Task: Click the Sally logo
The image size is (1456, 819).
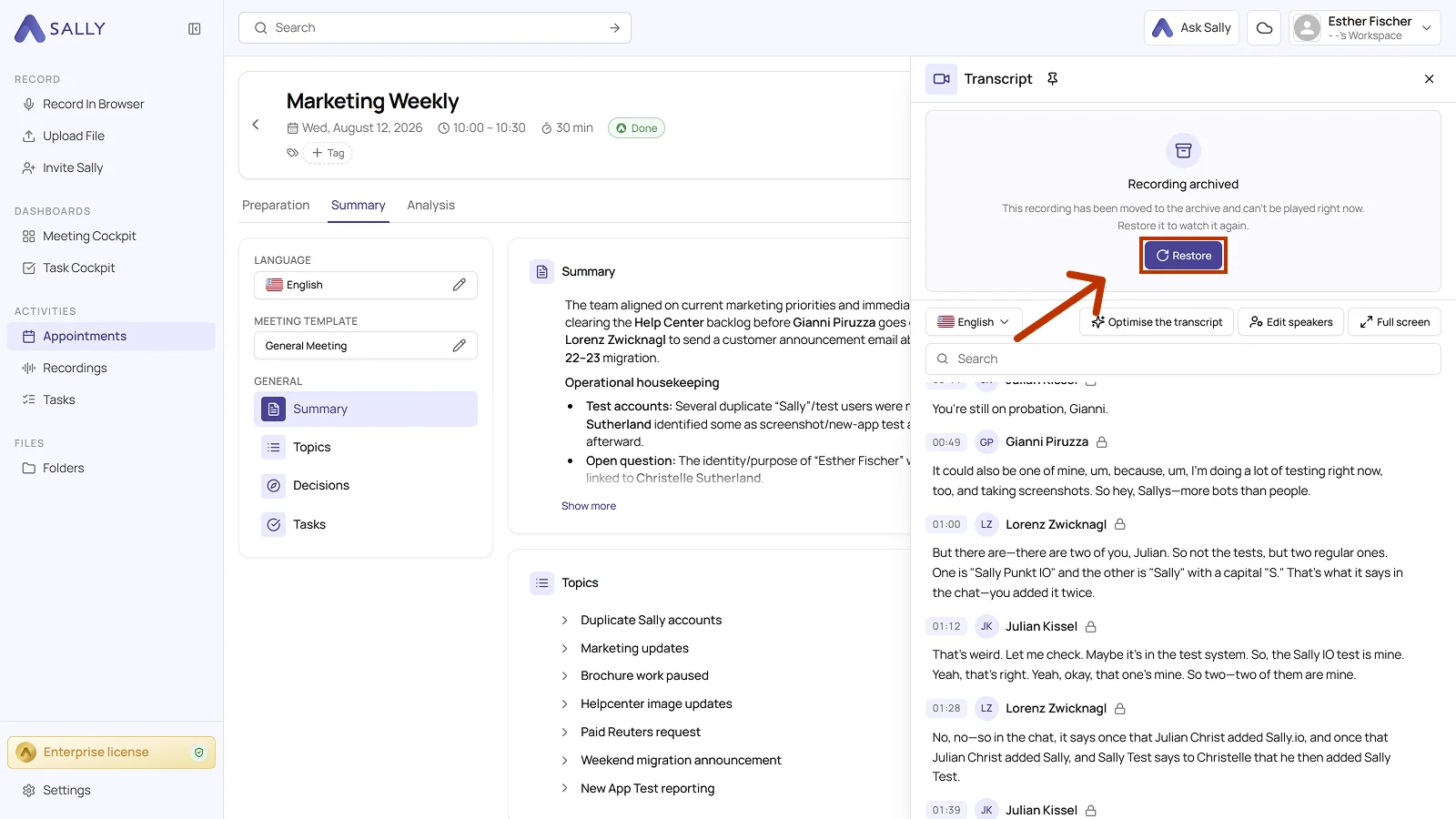Action: [60, 28]
